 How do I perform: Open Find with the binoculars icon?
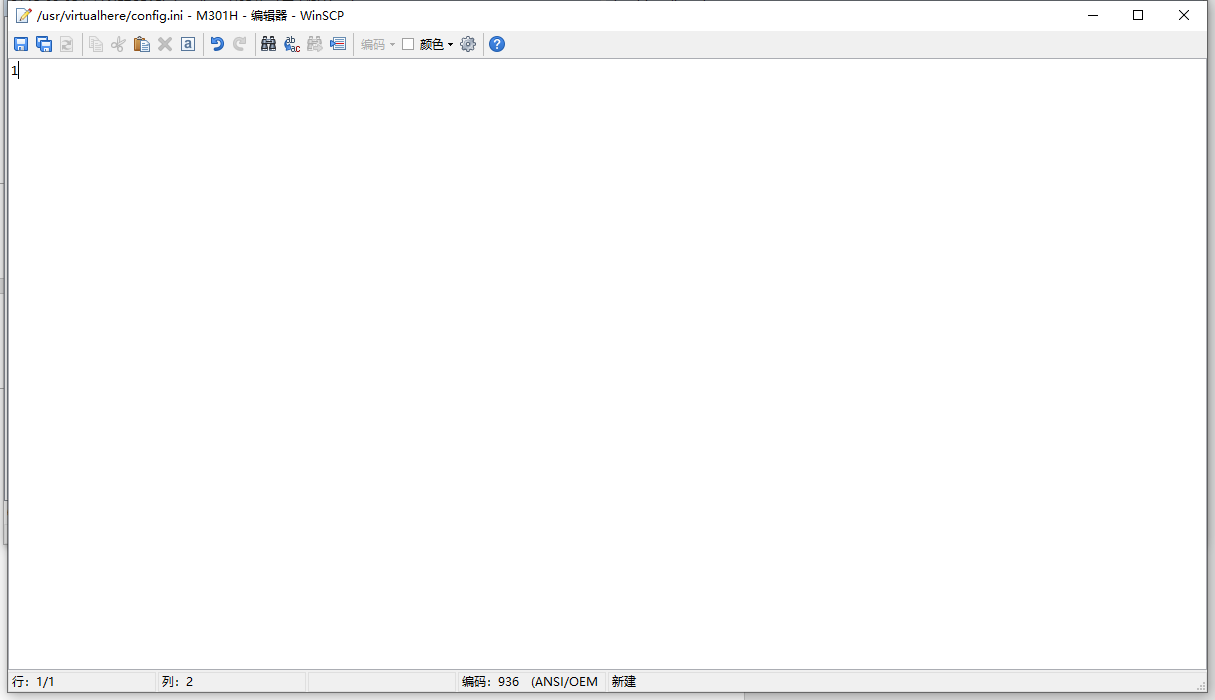click(268, 44)
